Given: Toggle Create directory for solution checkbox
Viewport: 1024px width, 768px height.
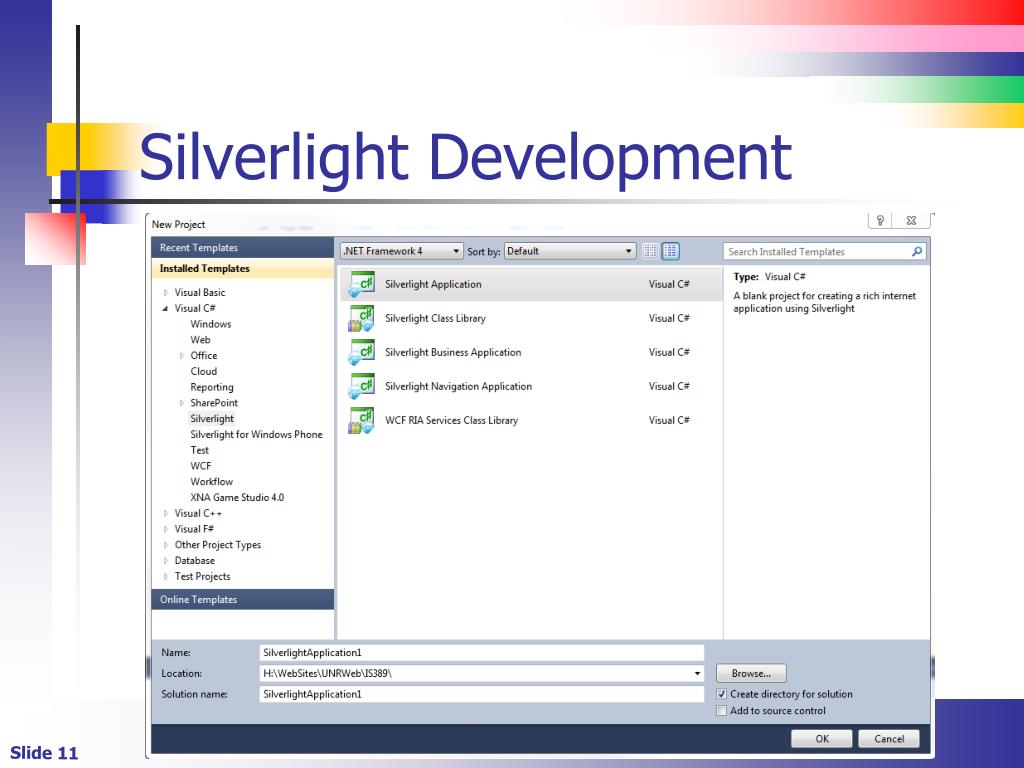Looking at the screenshot, I should 722,694.
